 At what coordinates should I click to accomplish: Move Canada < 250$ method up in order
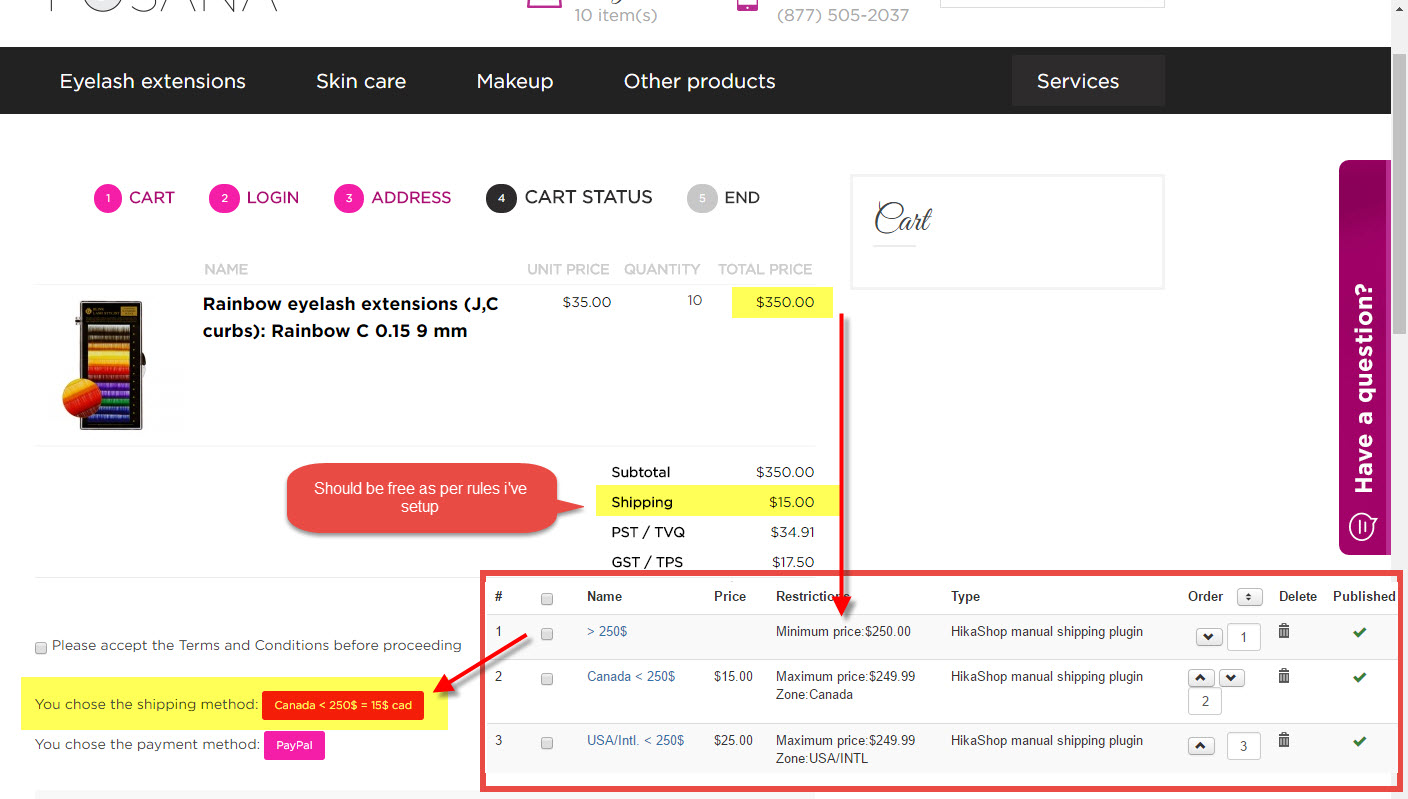click(x=1202, y=678)
